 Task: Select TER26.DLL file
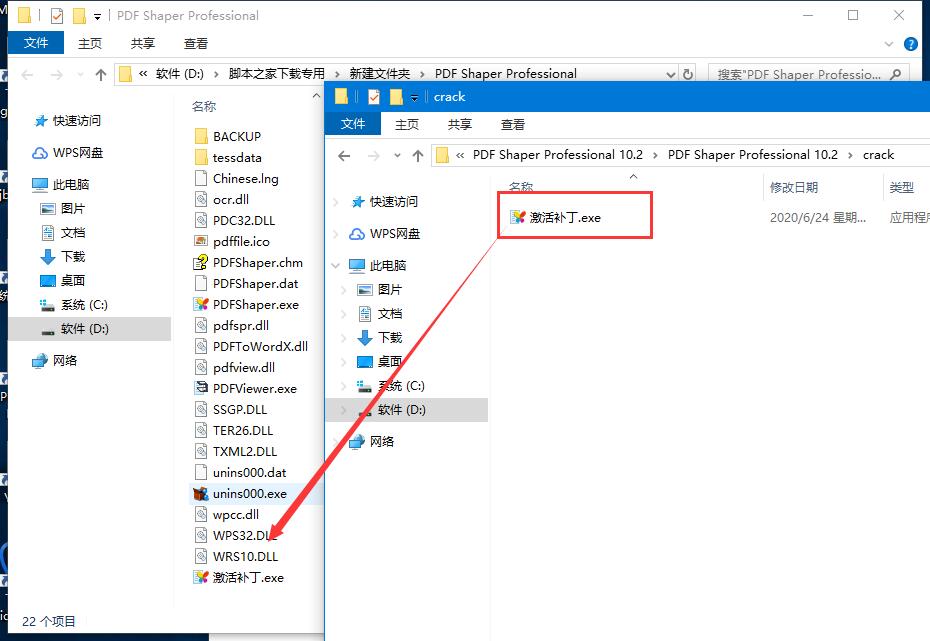coord(233,430)
